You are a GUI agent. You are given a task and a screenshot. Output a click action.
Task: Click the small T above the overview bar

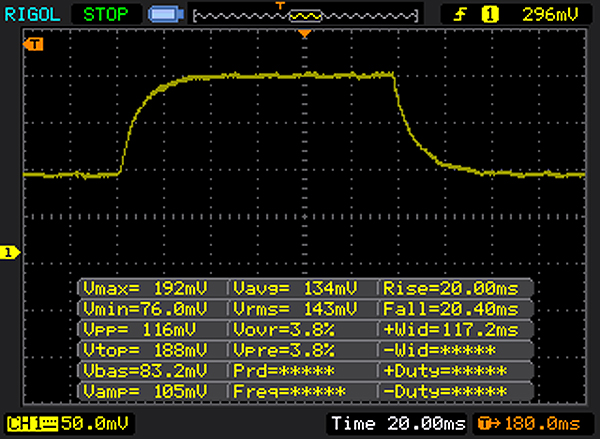coord(280,6)
